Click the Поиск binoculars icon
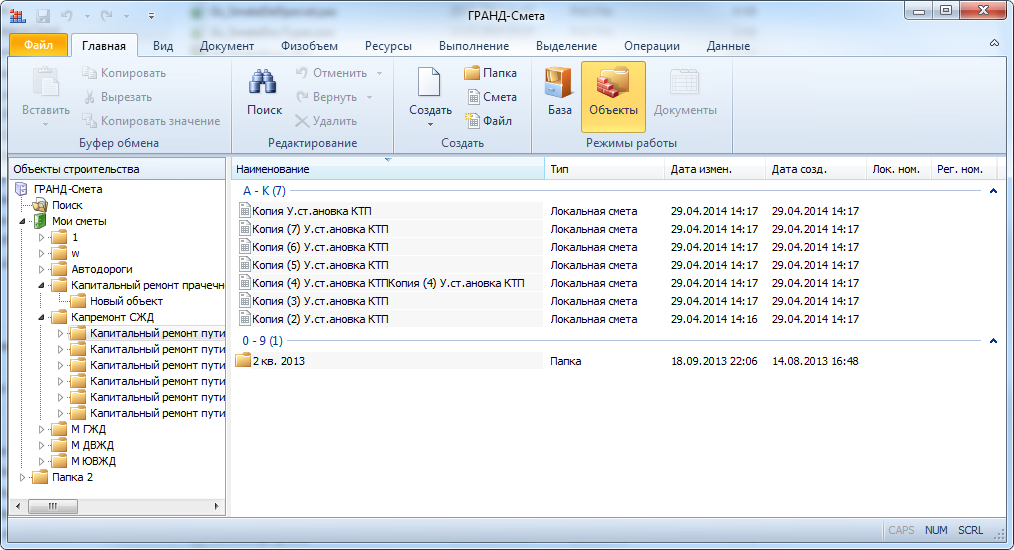The image size is (1014, 550). pyautogui.click(x=264, y=82)
